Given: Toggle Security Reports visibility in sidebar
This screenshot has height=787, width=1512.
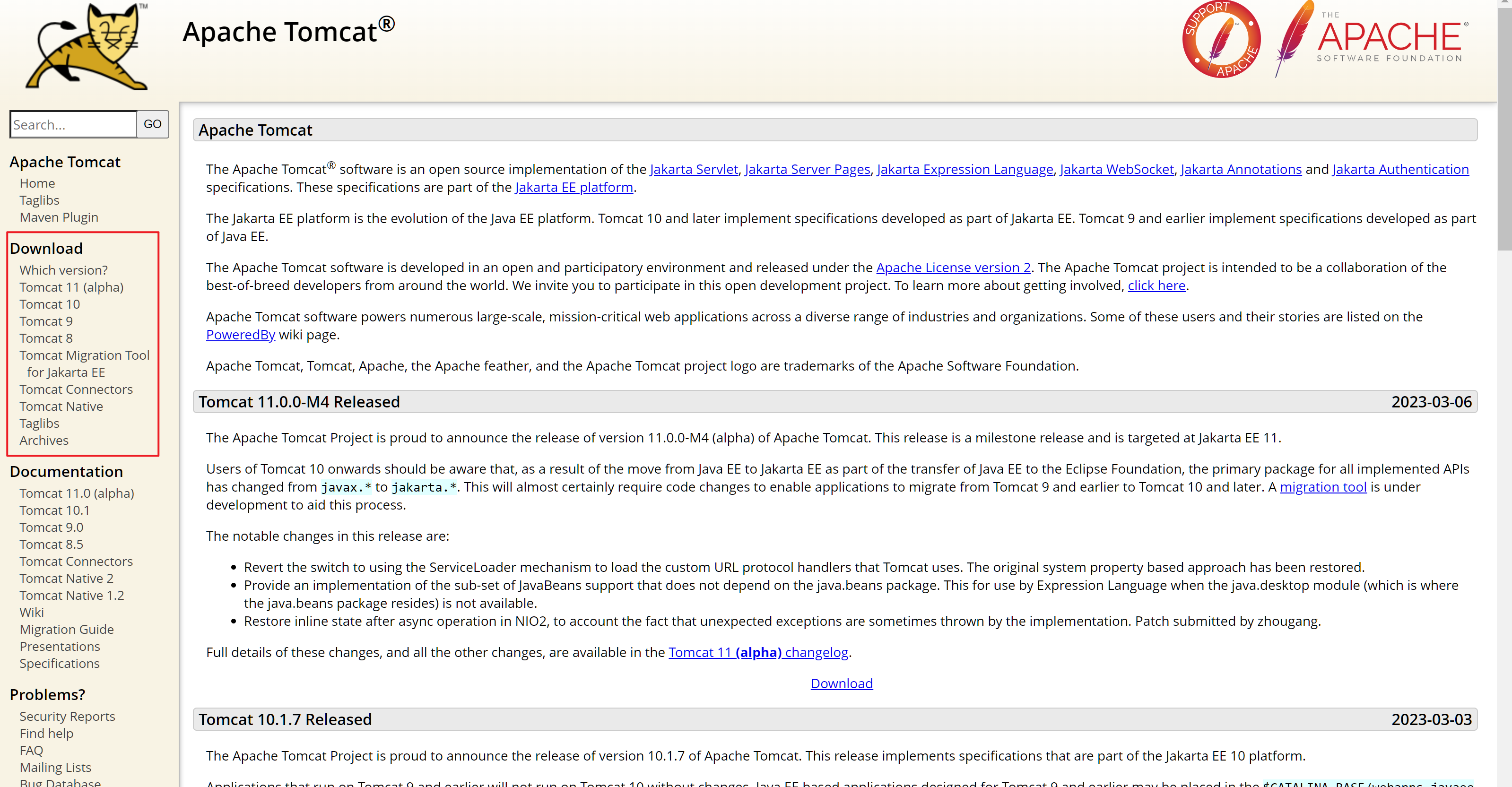Looking at the screenshot, I should pos(68,715).
